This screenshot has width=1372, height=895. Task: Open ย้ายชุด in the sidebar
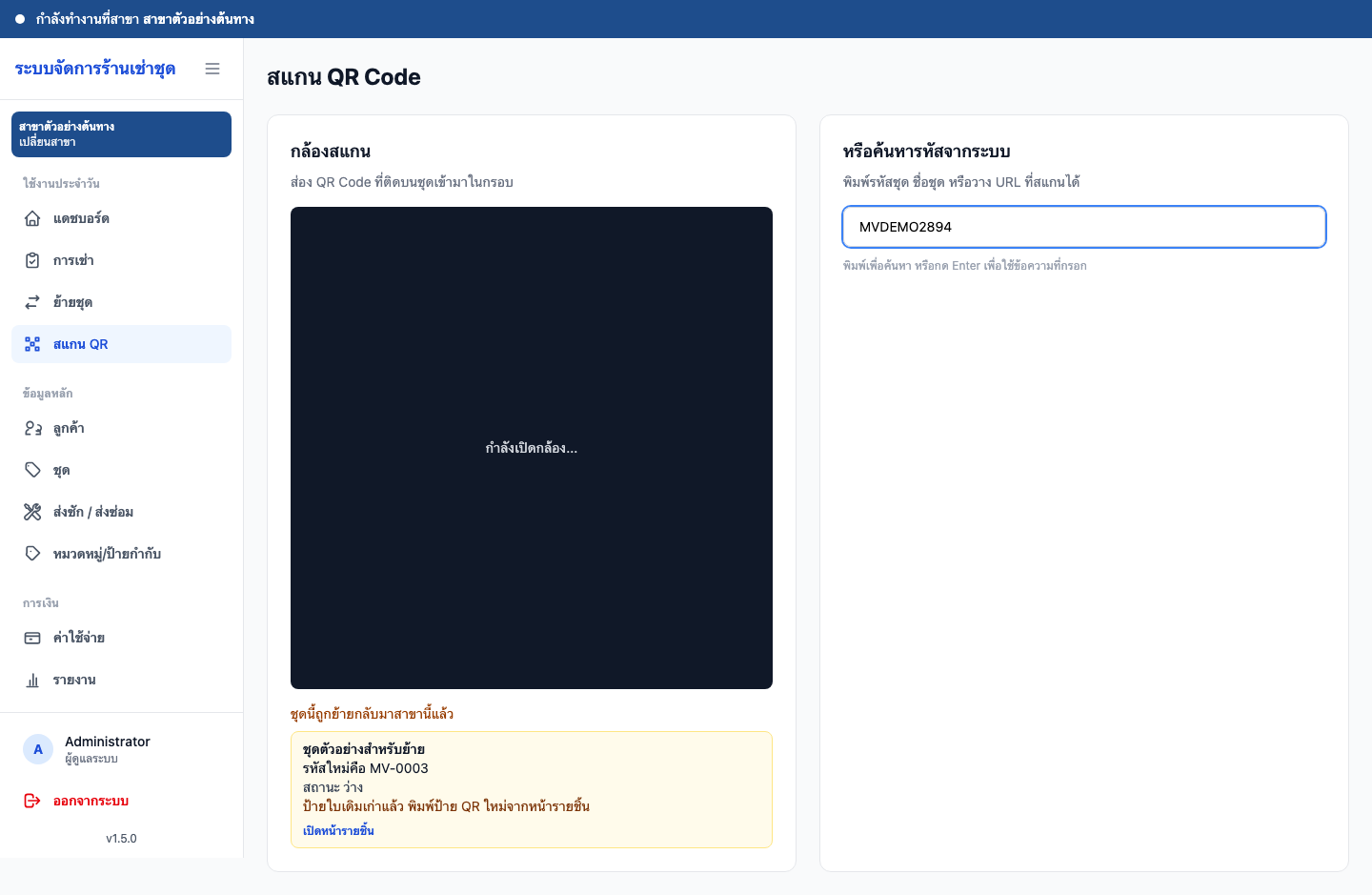click(x=121, y=302)
